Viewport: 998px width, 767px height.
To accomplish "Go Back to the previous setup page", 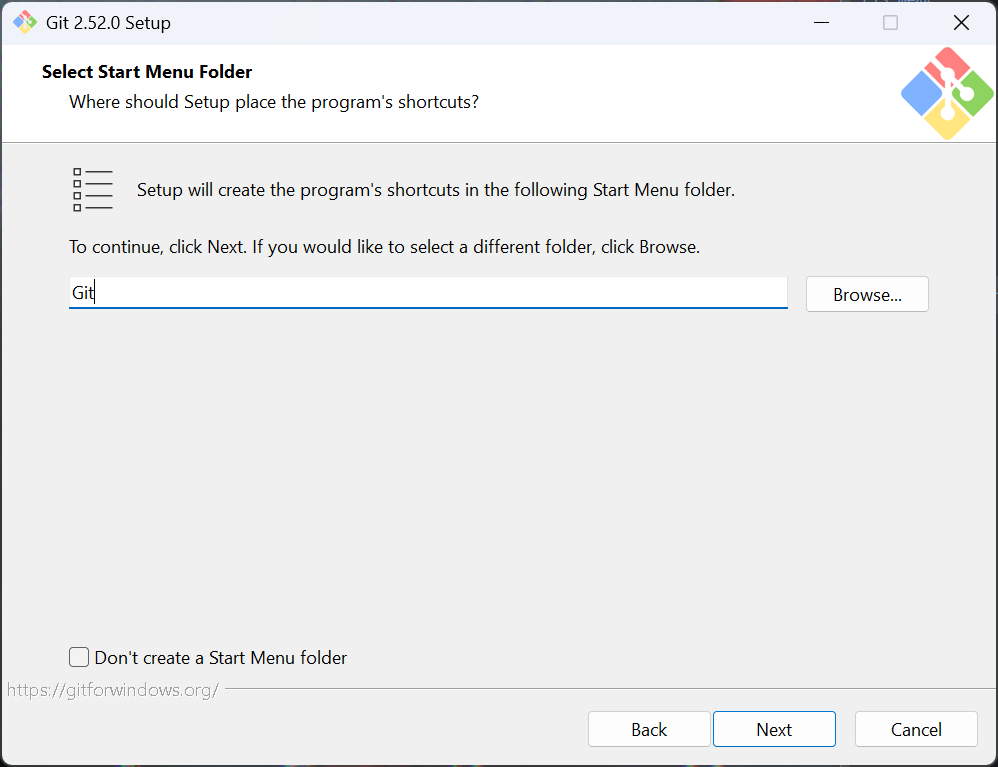I will pyautogui.click(x=649, y=730).
